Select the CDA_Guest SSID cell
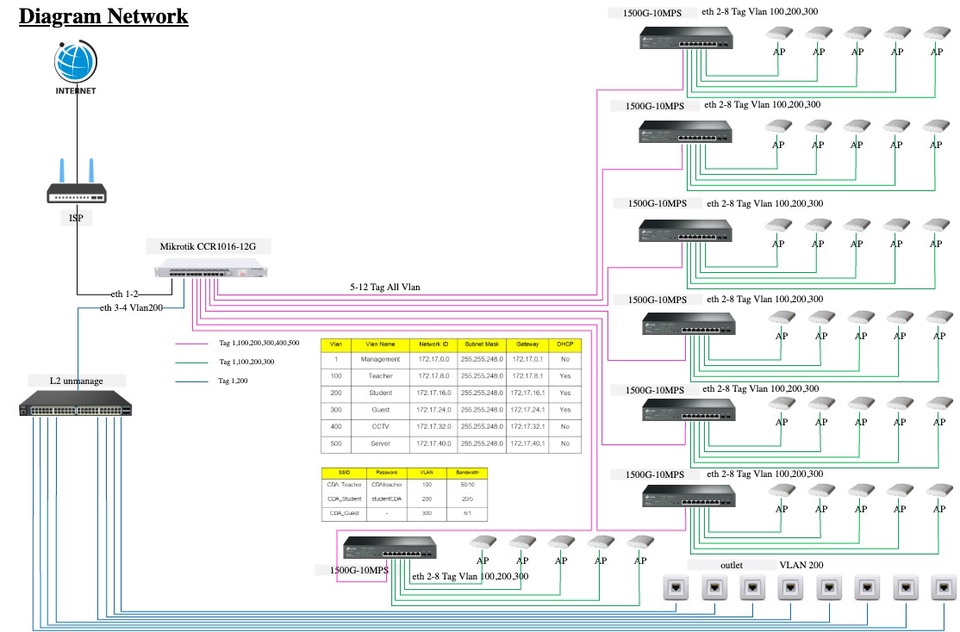This screenshot has height=632, width=960. (342, 513)
